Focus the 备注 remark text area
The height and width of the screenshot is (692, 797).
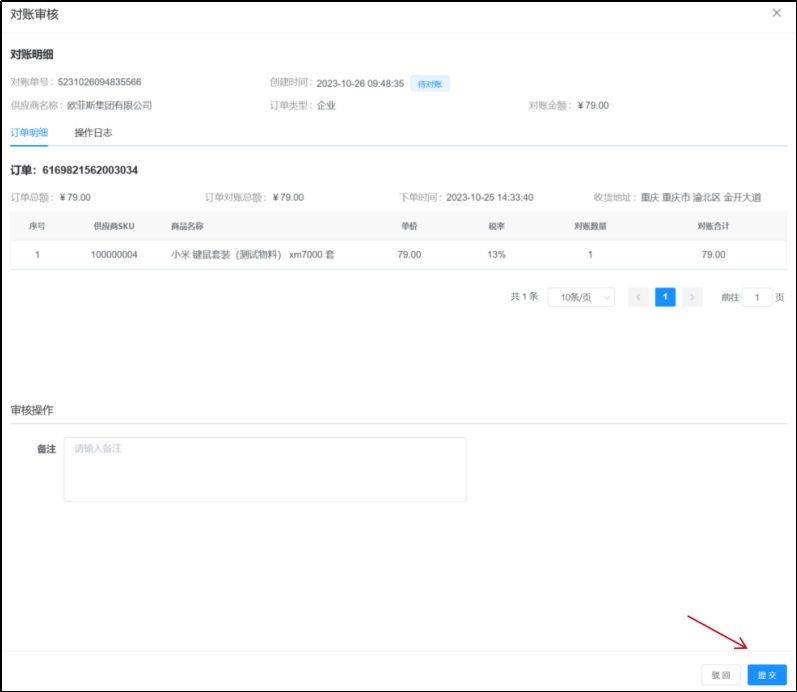(x=264, y=469)
